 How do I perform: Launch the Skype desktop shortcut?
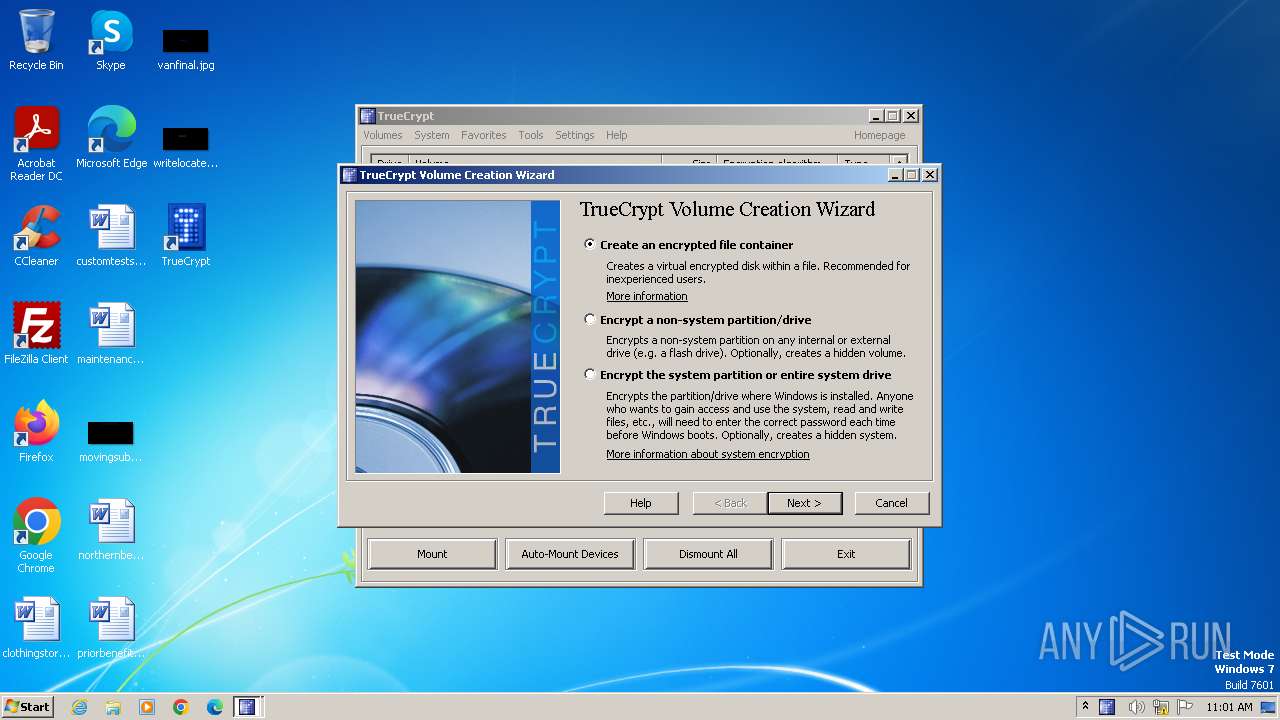[110, 40]
